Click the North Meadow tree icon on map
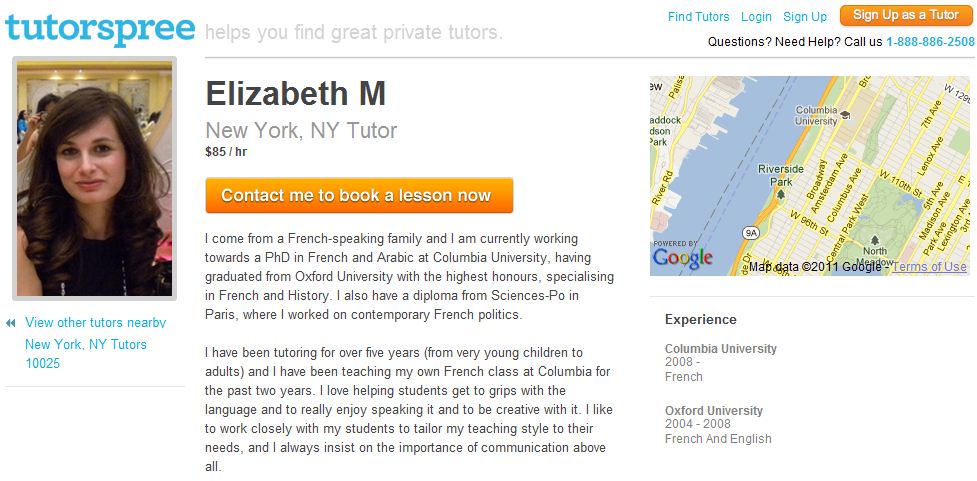This screenshot has width=977, height=481. 875,240
